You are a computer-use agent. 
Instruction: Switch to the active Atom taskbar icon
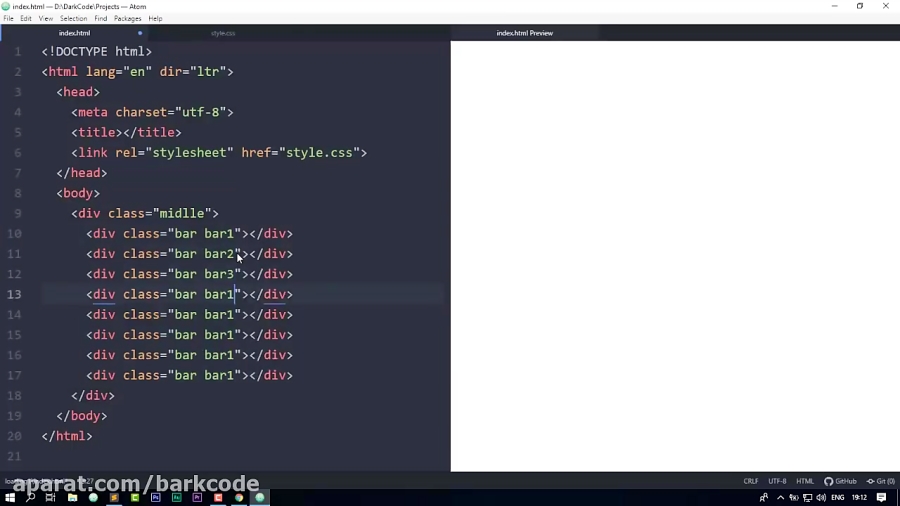point(260,497)
